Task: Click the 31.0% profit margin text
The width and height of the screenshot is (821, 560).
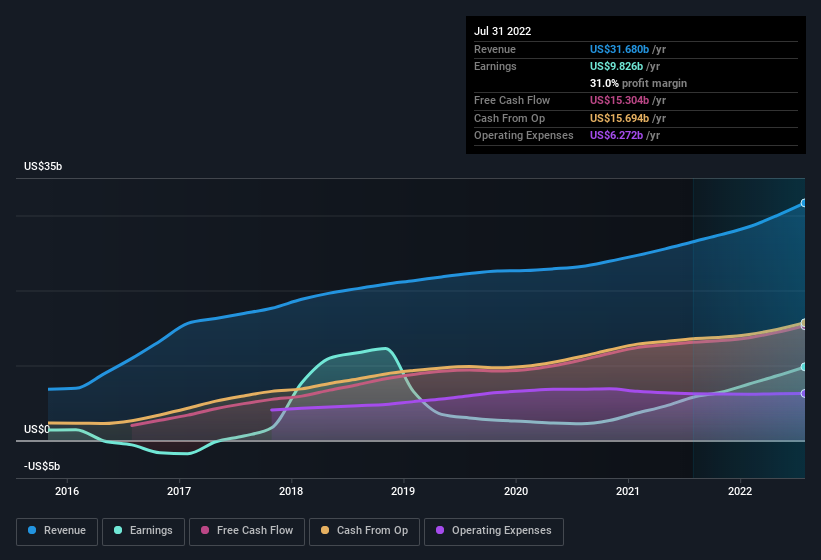Action: tap(638, 83)
